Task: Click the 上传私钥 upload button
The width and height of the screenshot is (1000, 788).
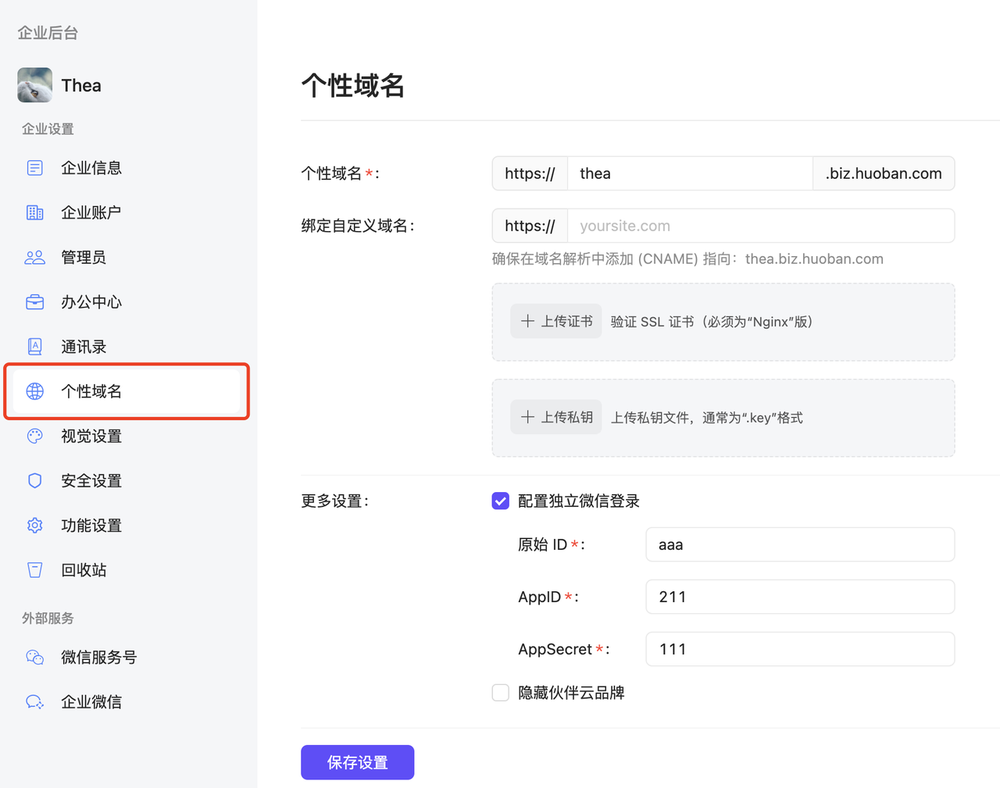Action: tap(556, 417)
